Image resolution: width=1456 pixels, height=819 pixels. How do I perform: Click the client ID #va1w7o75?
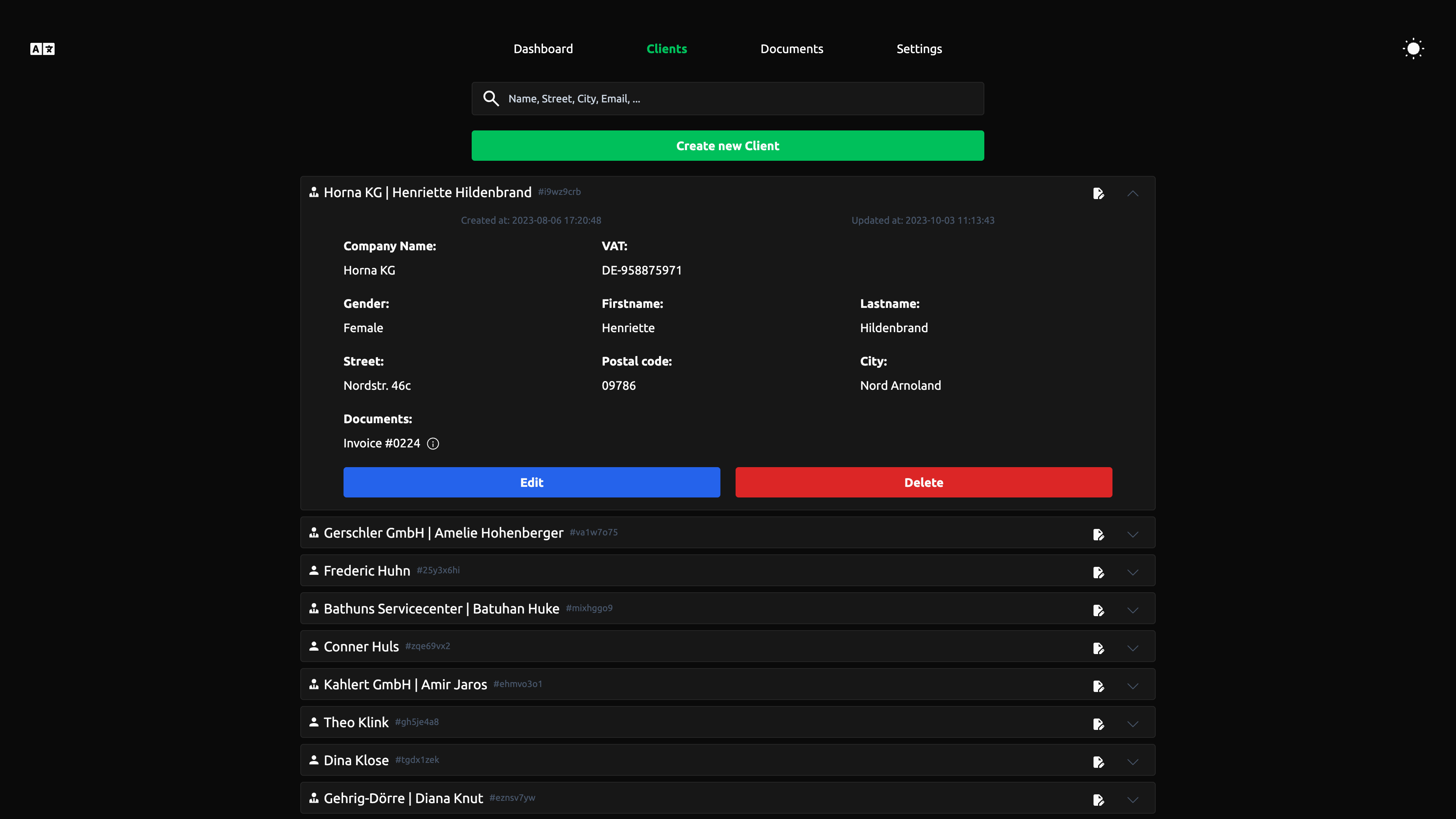593,532
